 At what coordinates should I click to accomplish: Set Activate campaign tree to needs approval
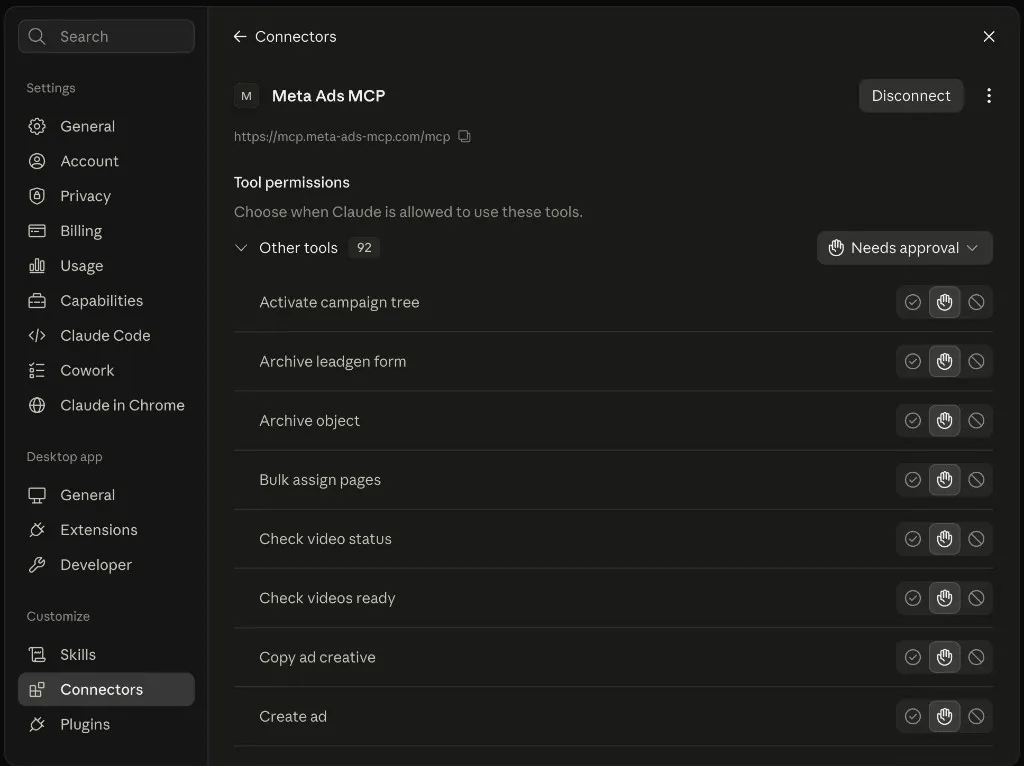coord(944,302)
